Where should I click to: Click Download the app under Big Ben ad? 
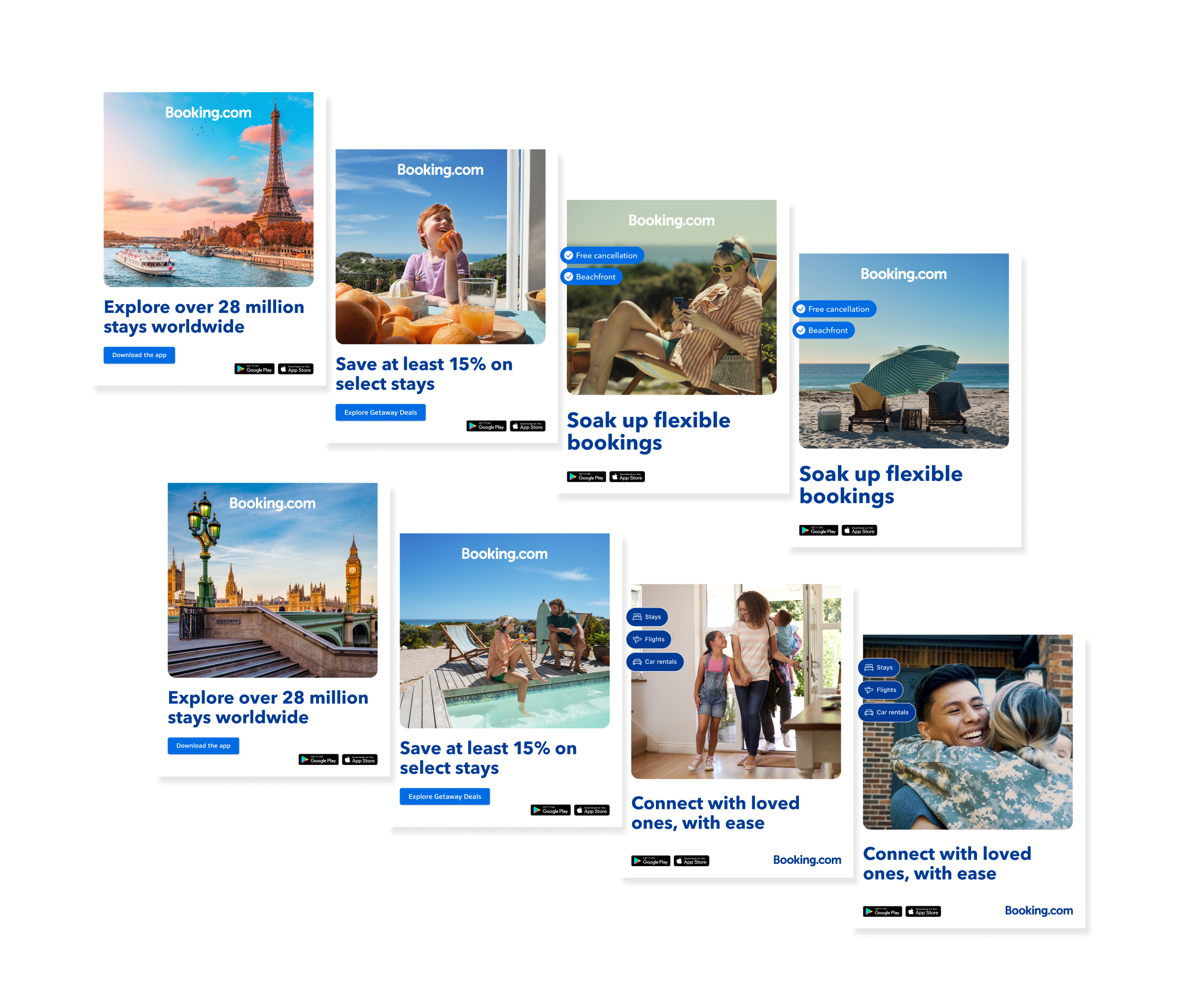click(203, 746)
